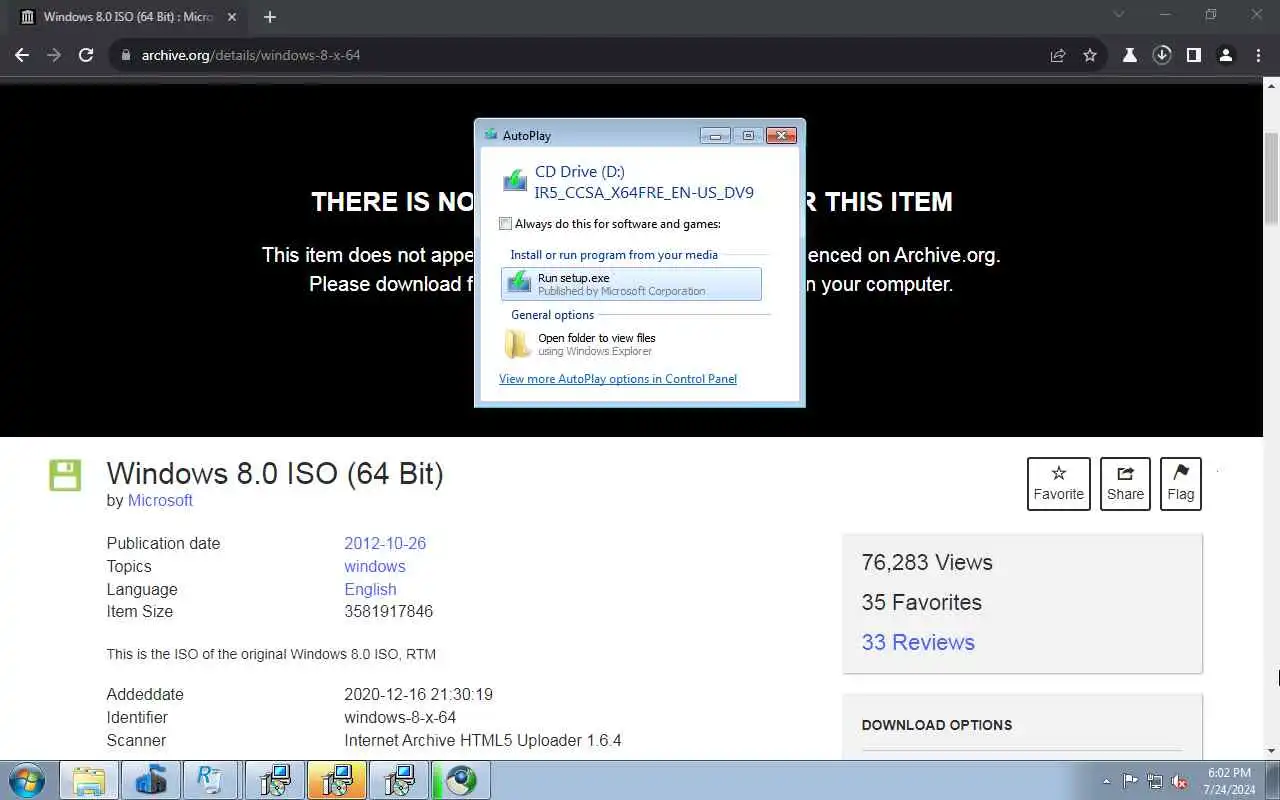This screenshot has height=800, width=1280.
Task: Close the AutoPlay dialog
Action: click(x=781, y=135)
